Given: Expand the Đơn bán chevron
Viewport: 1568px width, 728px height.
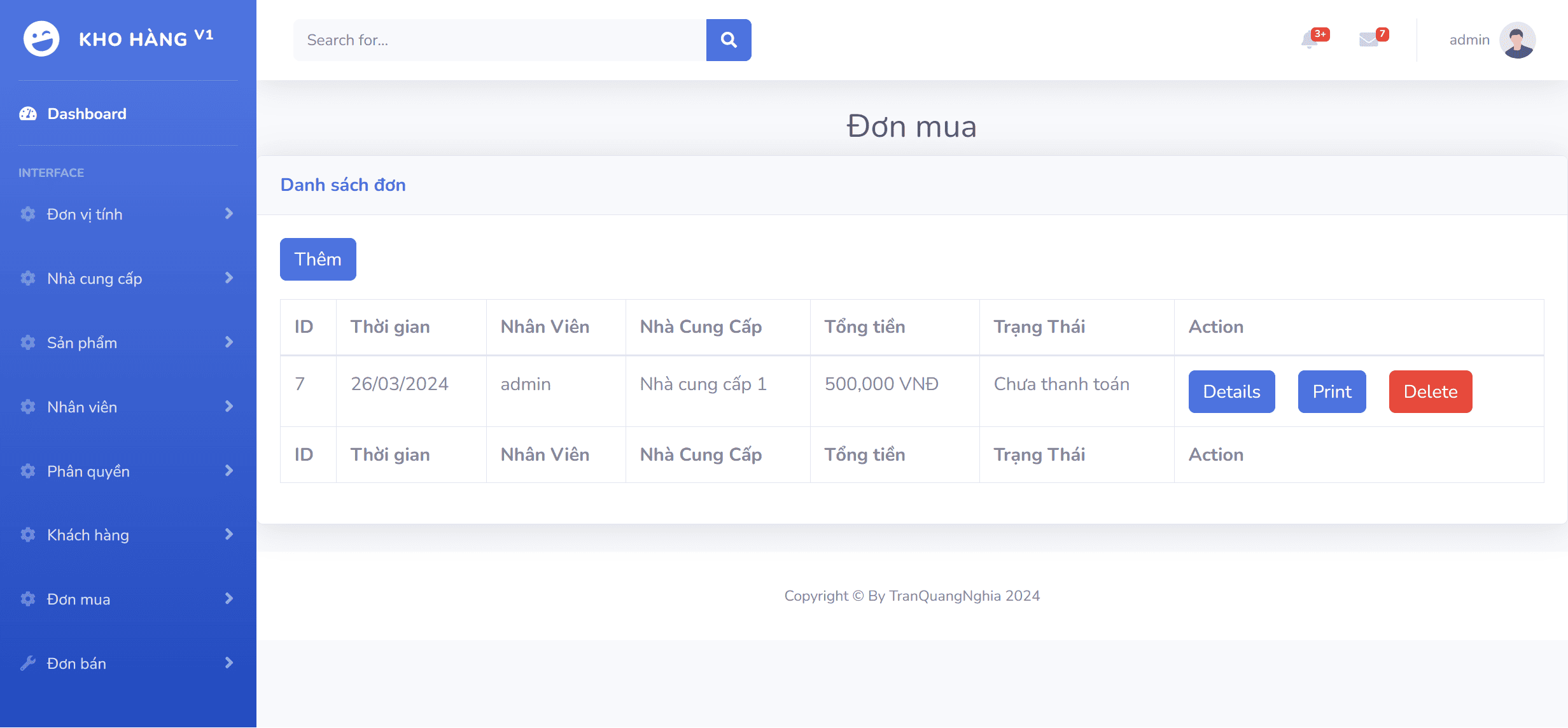Looking at the screenshot, I should tap(229, 663).
